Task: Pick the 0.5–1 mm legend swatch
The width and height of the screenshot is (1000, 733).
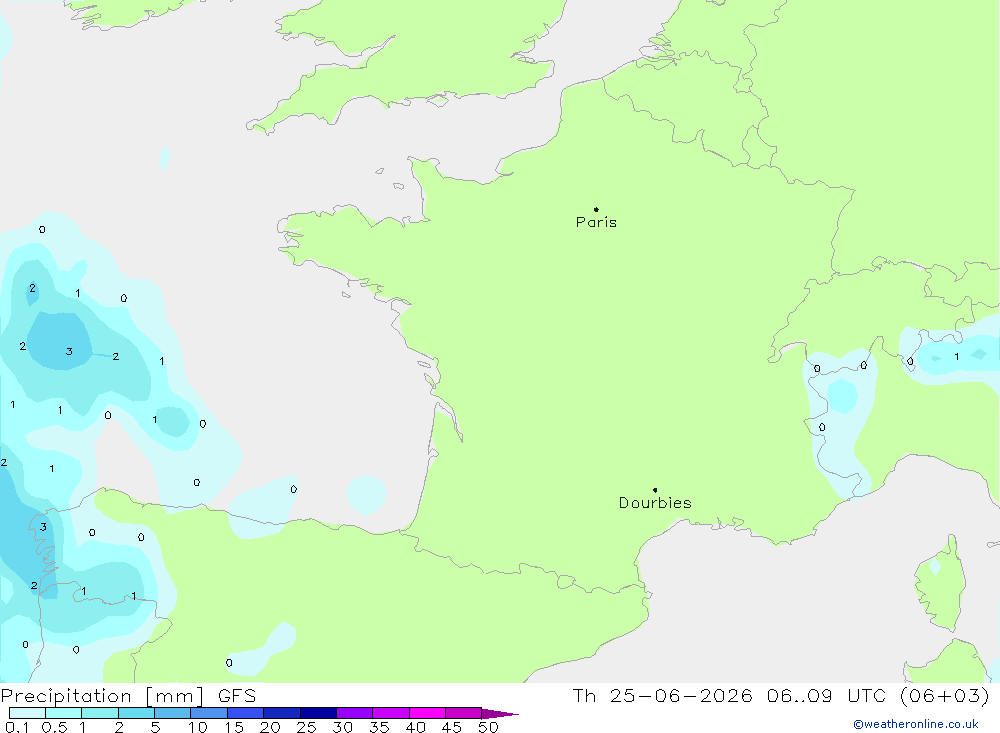Action: (x=64, y=713)
